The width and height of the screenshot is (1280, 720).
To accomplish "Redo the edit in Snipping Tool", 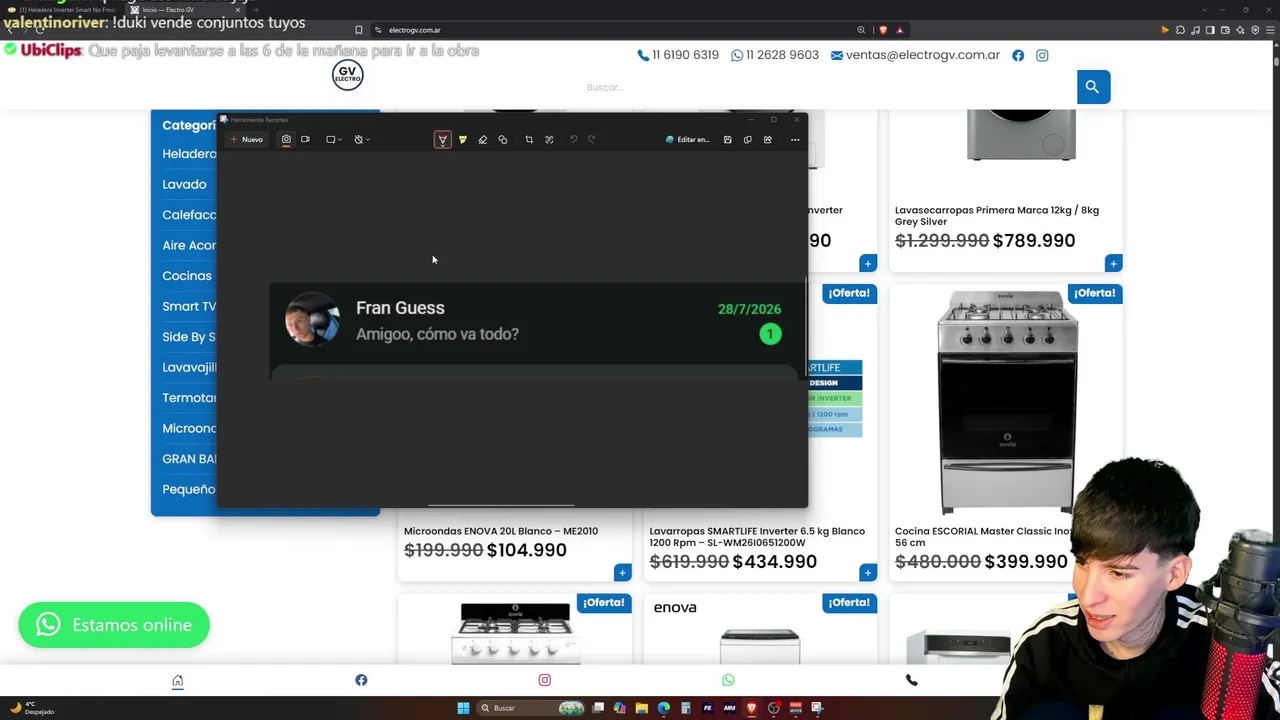I will (x=592, y=140).
